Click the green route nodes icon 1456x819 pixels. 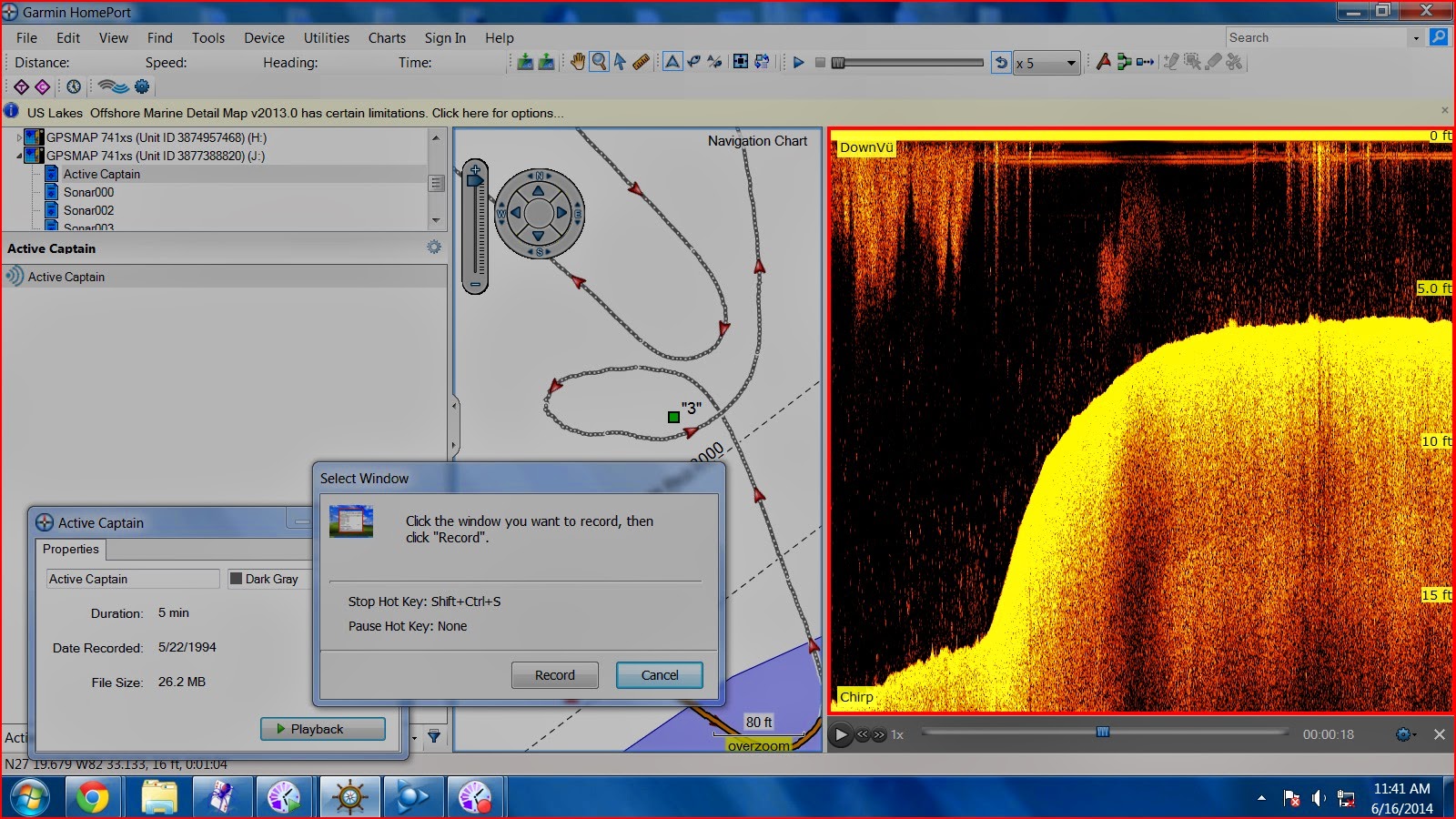[1125, 62]
